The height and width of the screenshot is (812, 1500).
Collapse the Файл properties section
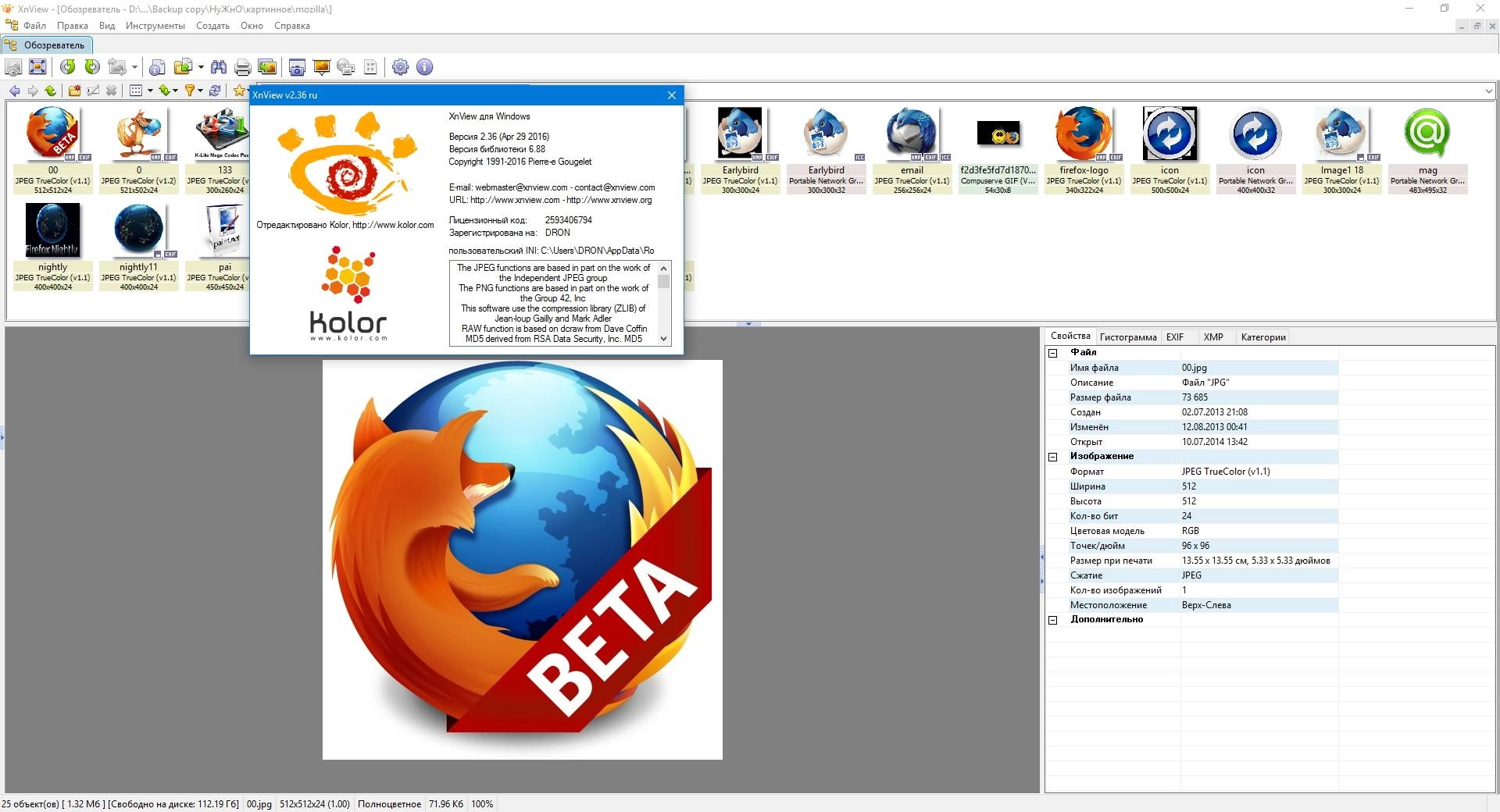pyautogui.click(x=1052, y=353)
